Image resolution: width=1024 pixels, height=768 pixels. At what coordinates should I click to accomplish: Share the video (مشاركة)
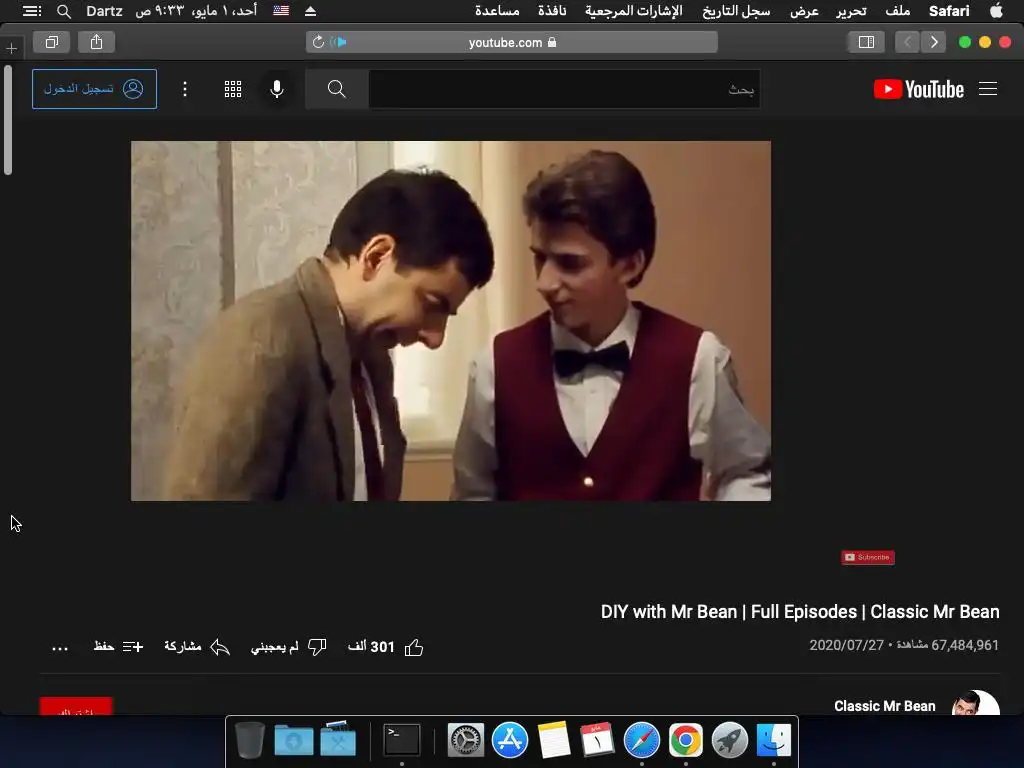197,647
